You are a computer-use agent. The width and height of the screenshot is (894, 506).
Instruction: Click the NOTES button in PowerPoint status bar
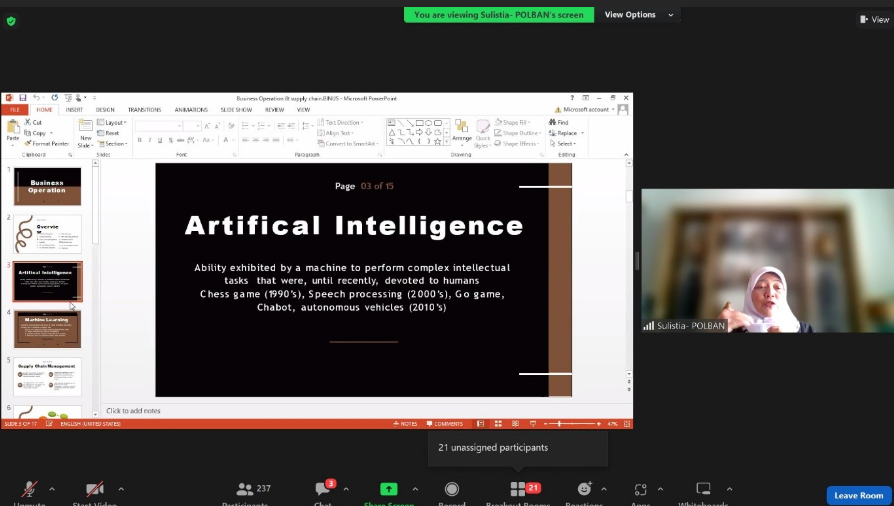point(405,424)
